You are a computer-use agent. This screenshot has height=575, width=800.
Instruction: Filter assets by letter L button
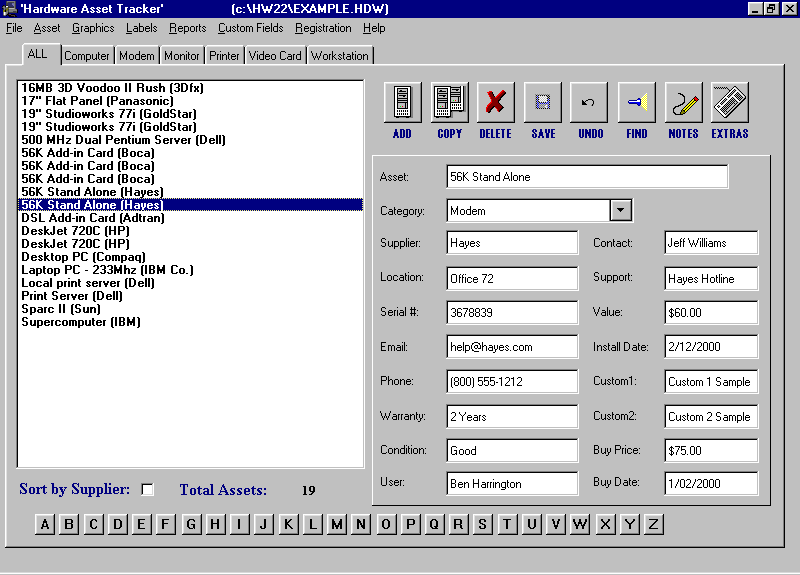(312, 524)
